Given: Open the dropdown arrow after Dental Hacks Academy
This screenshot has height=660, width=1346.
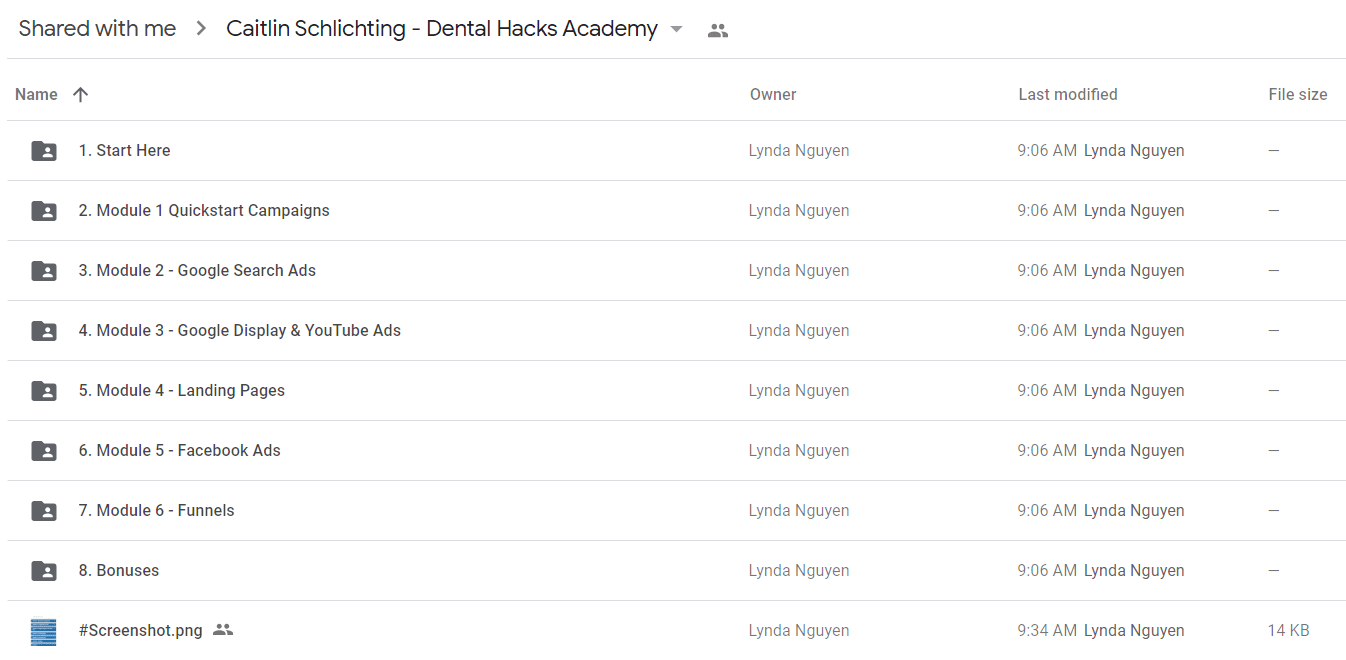Looking at the screenshot, I should [676, 29].
